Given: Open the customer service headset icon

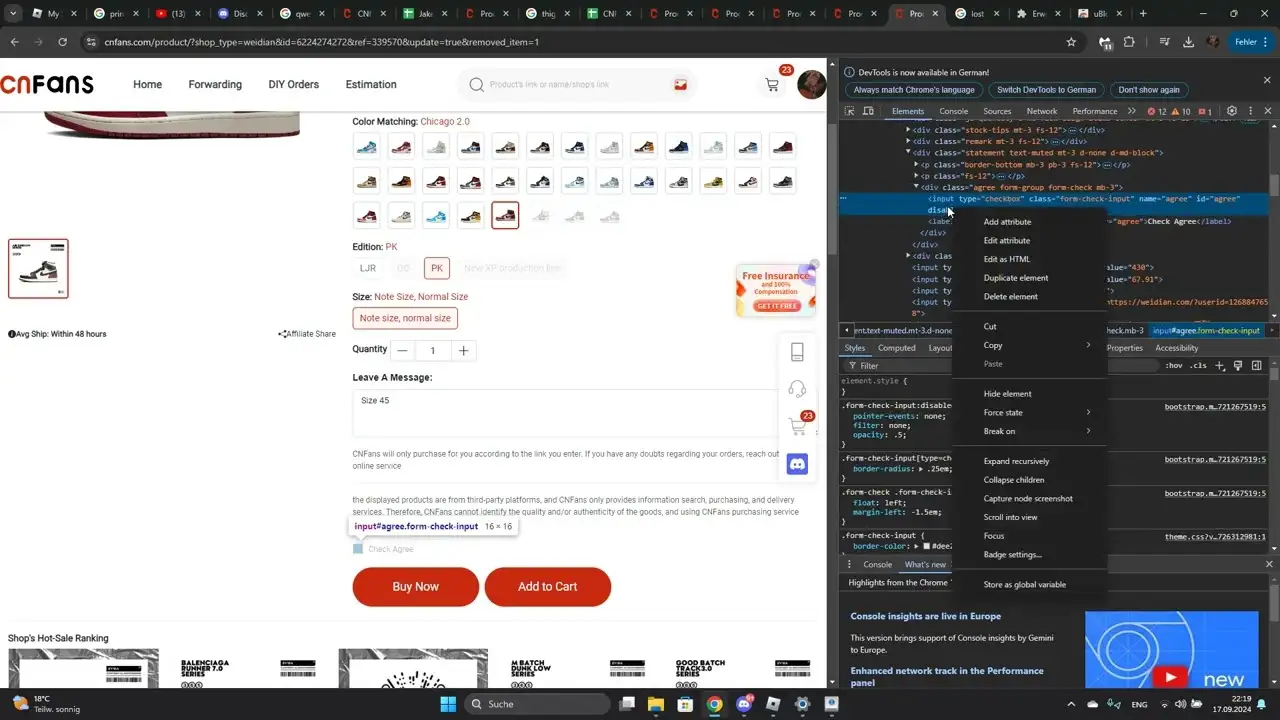Looking at the screenshot, I should [x=797, y=389].
